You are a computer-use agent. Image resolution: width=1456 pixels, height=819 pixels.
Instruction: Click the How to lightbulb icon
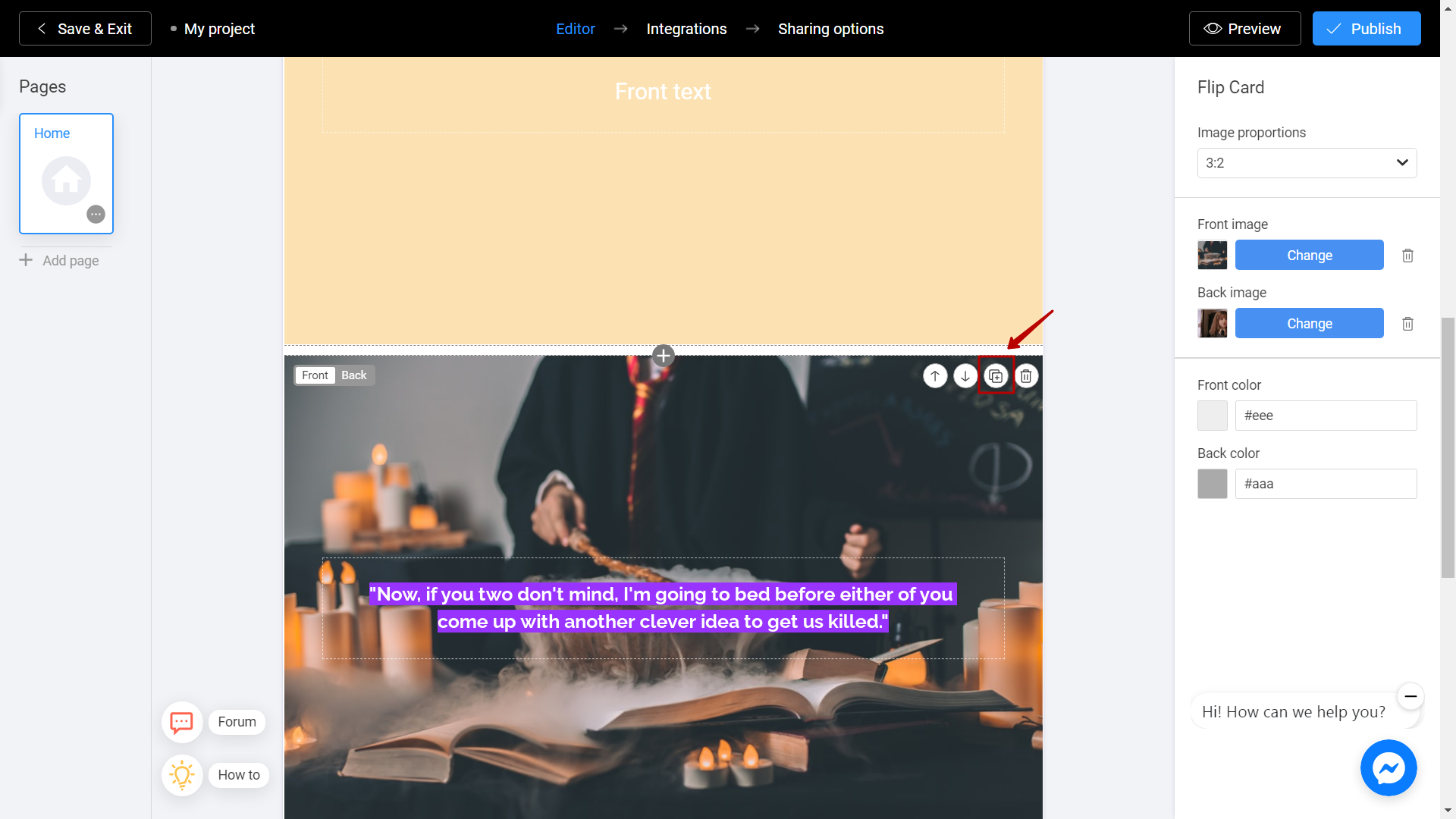tap(182, 775)
